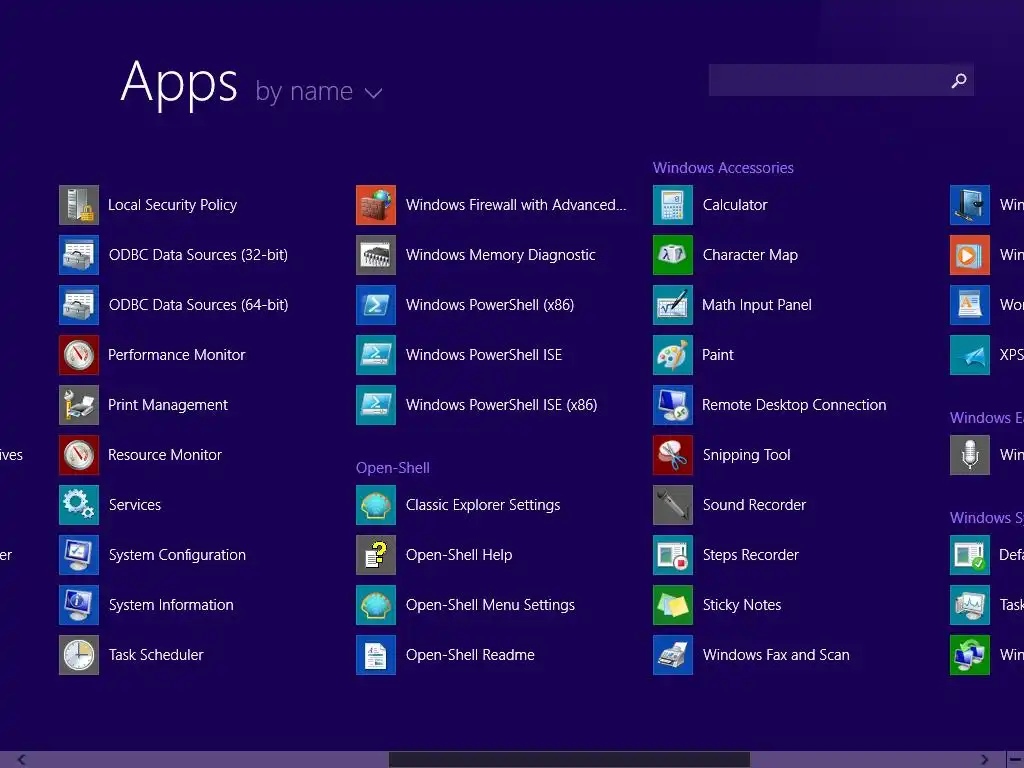
Task: Click 'Services' label text
Action: [x=135, y=505]
